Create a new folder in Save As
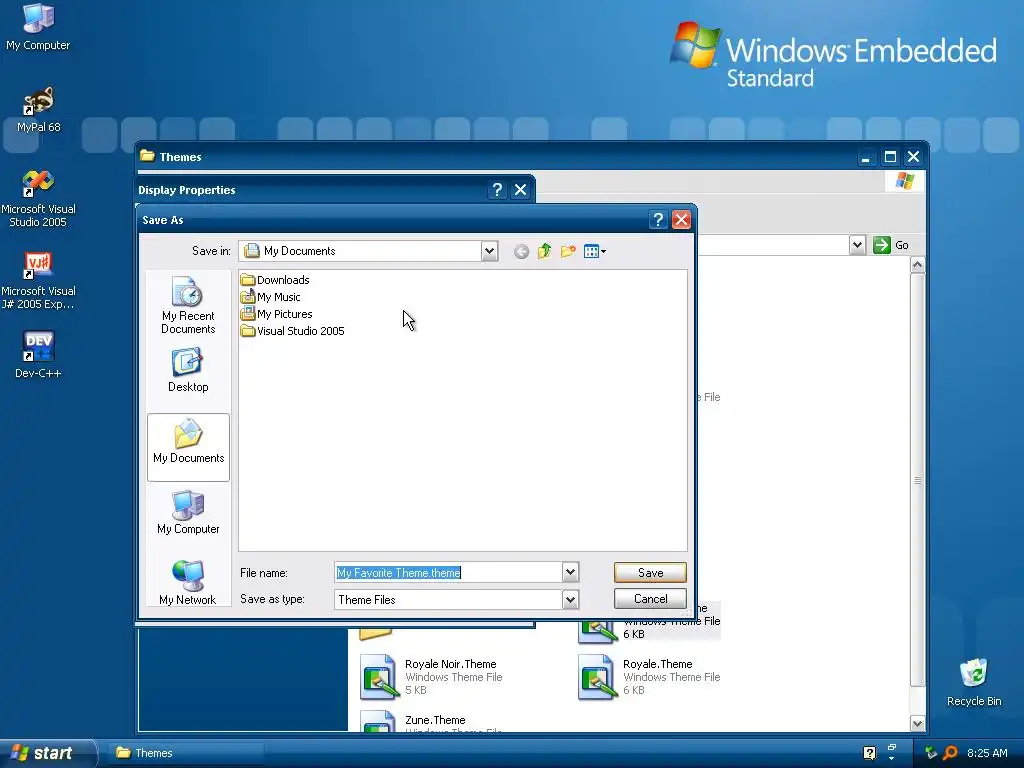The image size is (1024, 768). pos(568,251)
